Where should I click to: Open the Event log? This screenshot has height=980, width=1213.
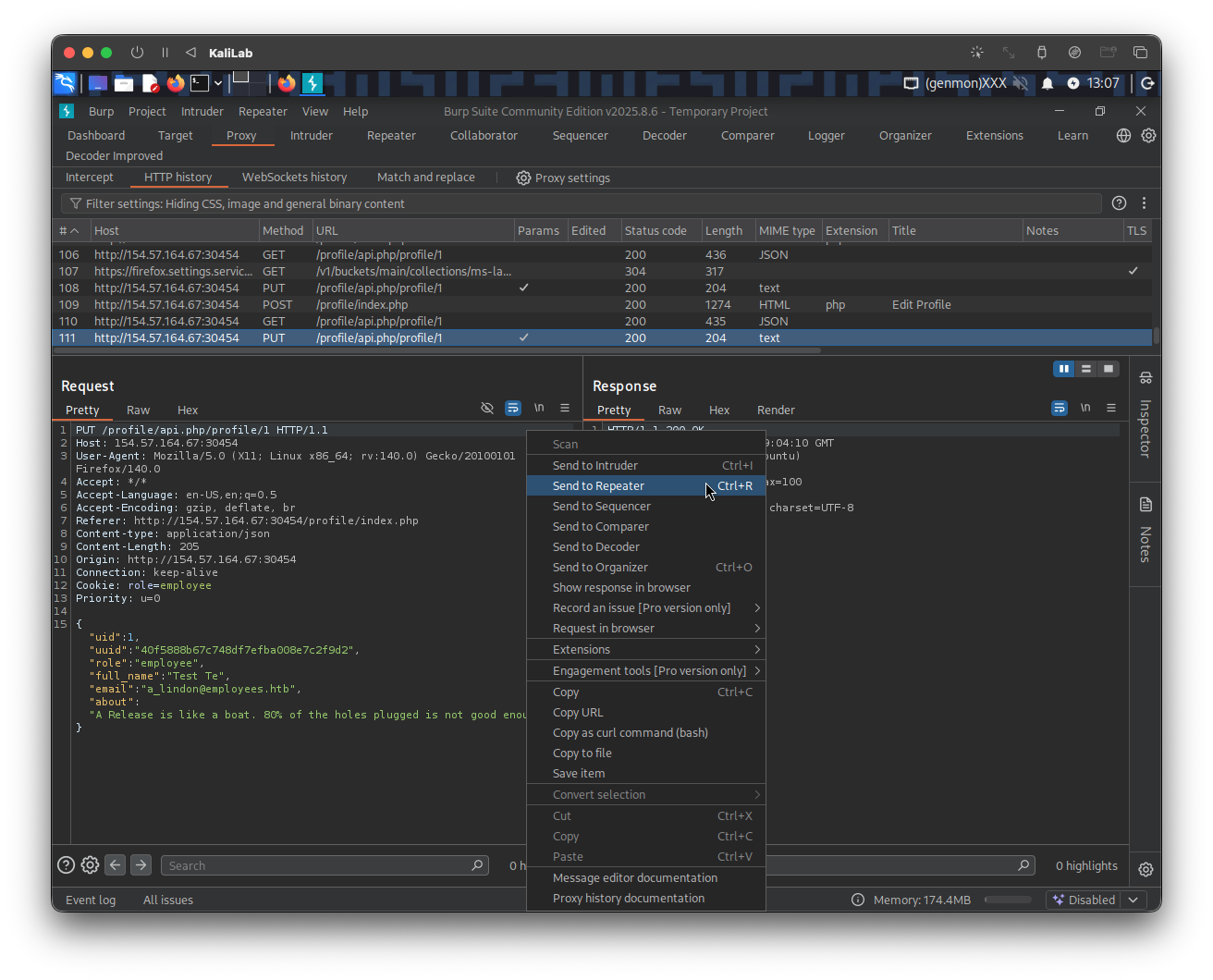click(x=91, y=900)
